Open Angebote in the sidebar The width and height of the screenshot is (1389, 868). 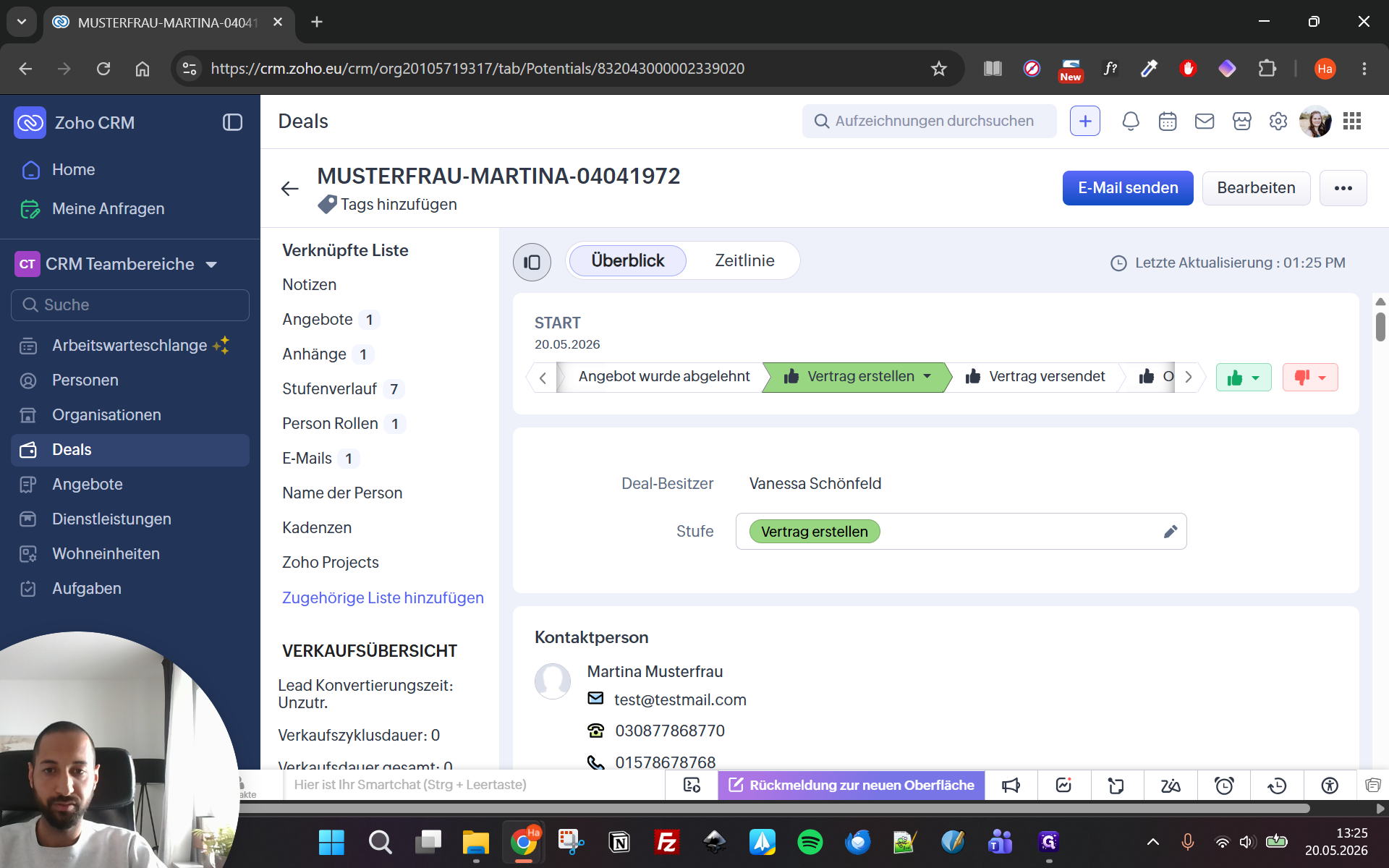tap(87, 484)
